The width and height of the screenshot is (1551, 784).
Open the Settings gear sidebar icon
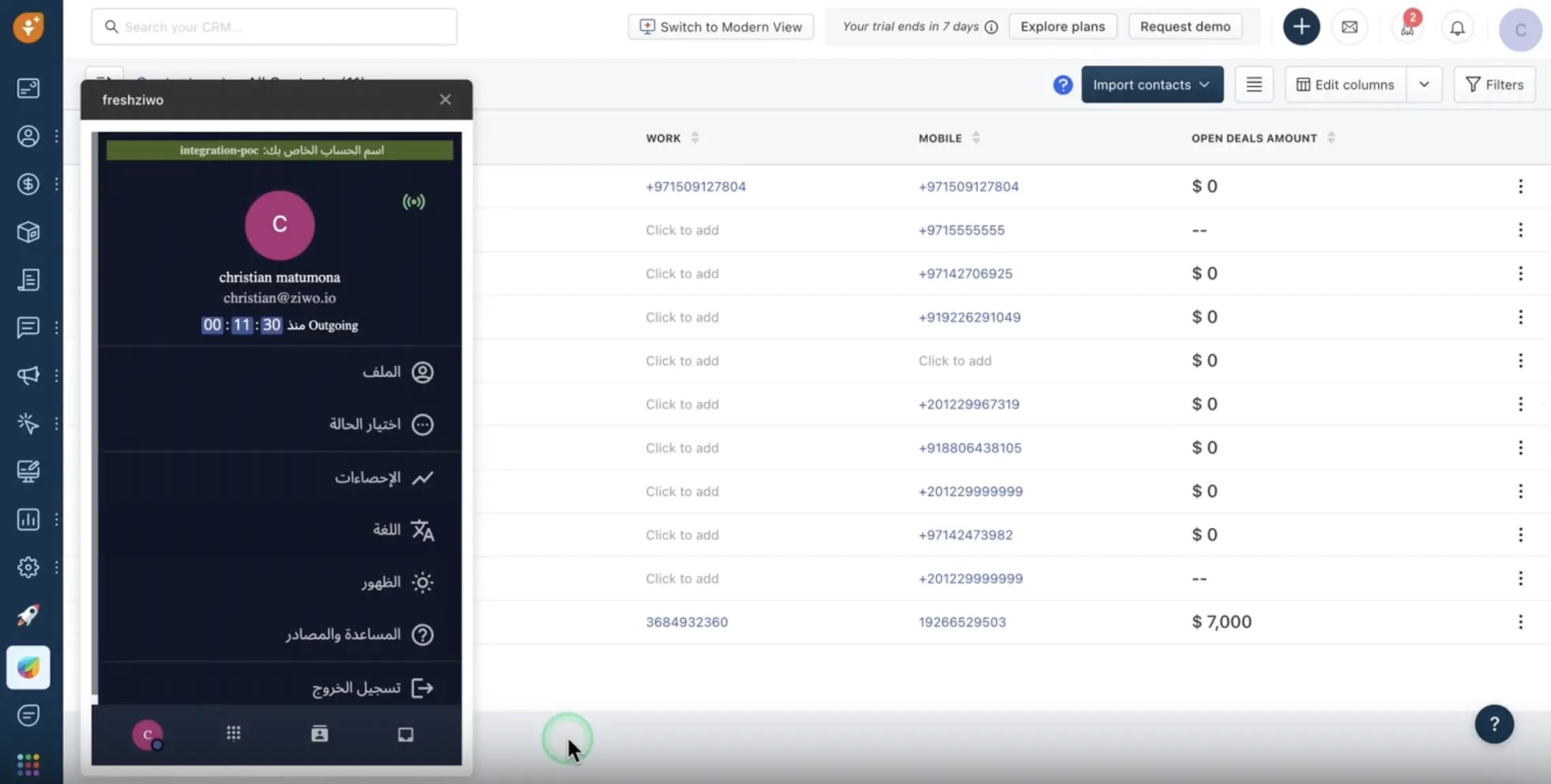(x=28, y=567)
